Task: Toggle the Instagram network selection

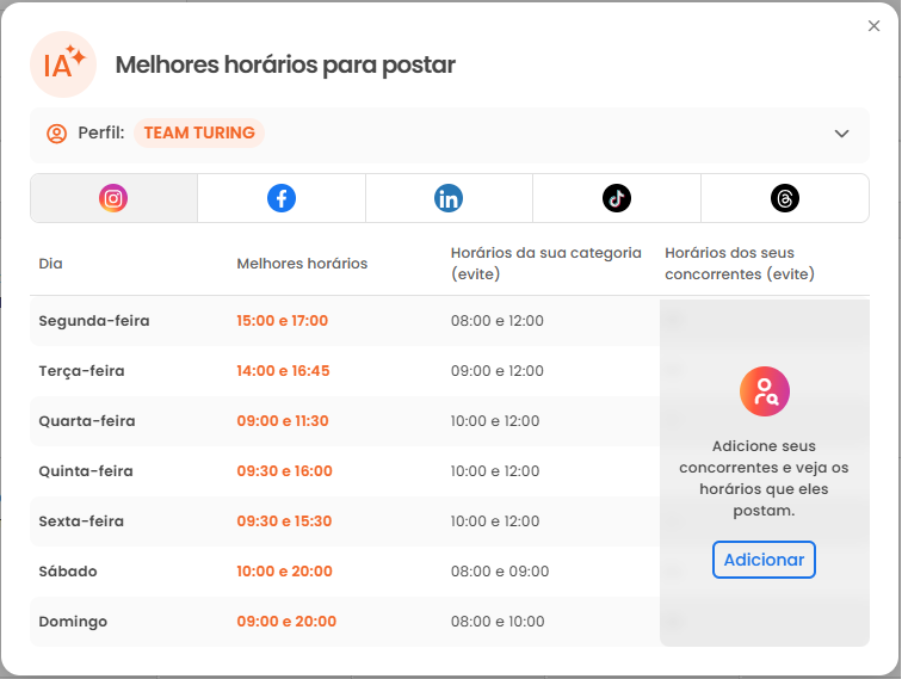Action: 113,197
